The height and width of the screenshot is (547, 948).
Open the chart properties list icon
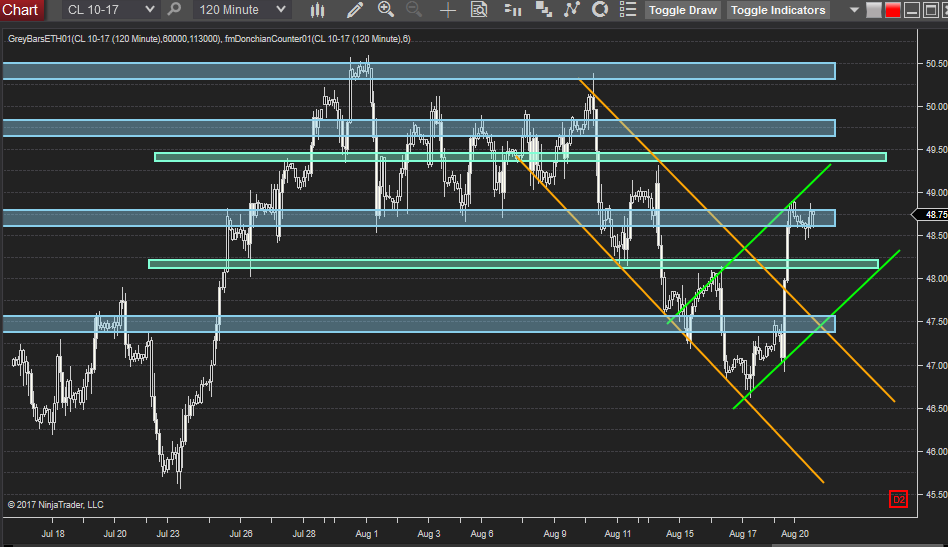click(628, 10)
